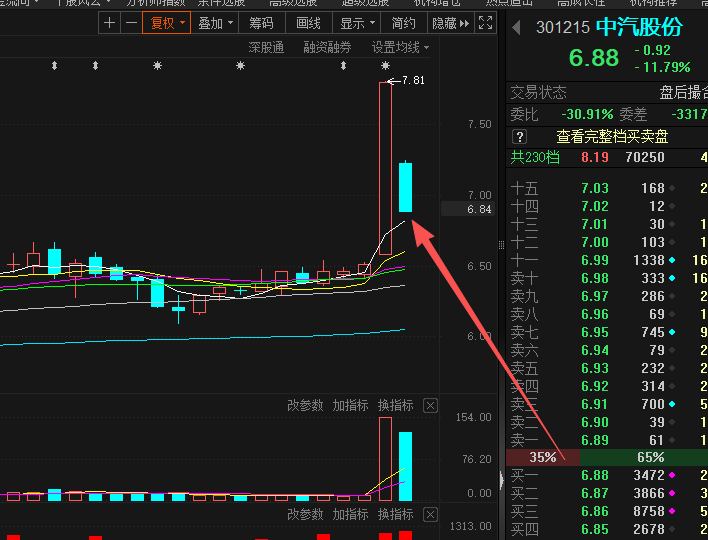Click 融资融券 link
The image size is (708, 540).
(327, 47)
